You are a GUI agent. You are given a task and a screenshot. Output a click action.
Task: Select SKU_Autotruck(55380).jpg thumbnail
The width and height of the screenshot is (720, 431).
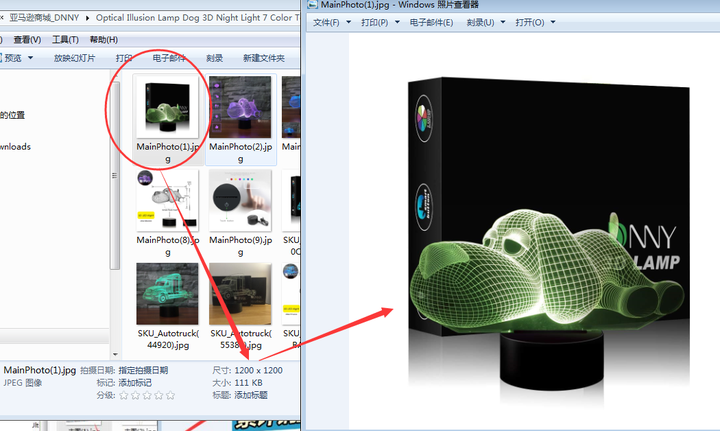240,294
